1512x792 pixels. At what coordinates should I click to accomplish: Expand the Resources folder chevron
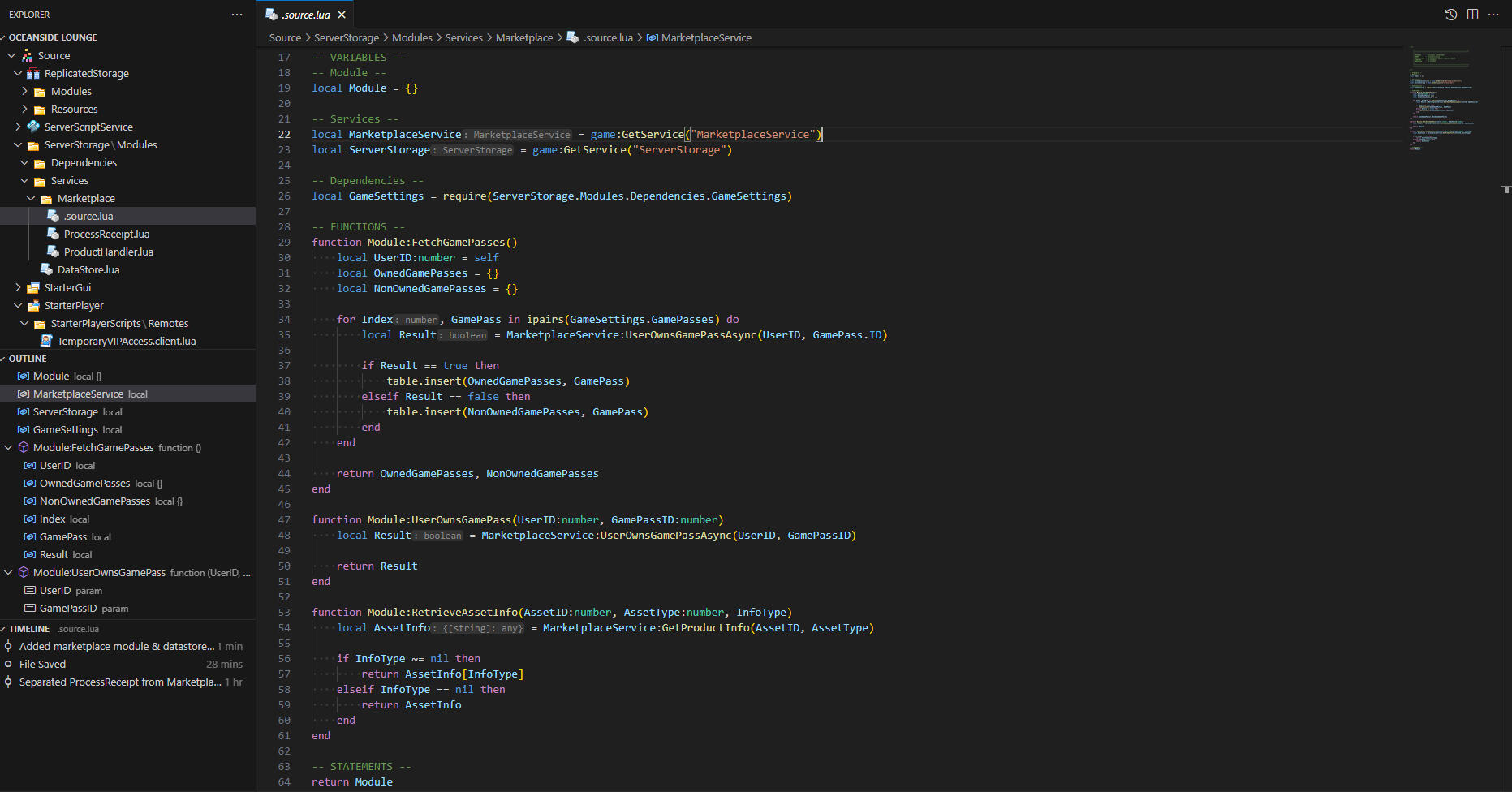click(x=24, y=109)
